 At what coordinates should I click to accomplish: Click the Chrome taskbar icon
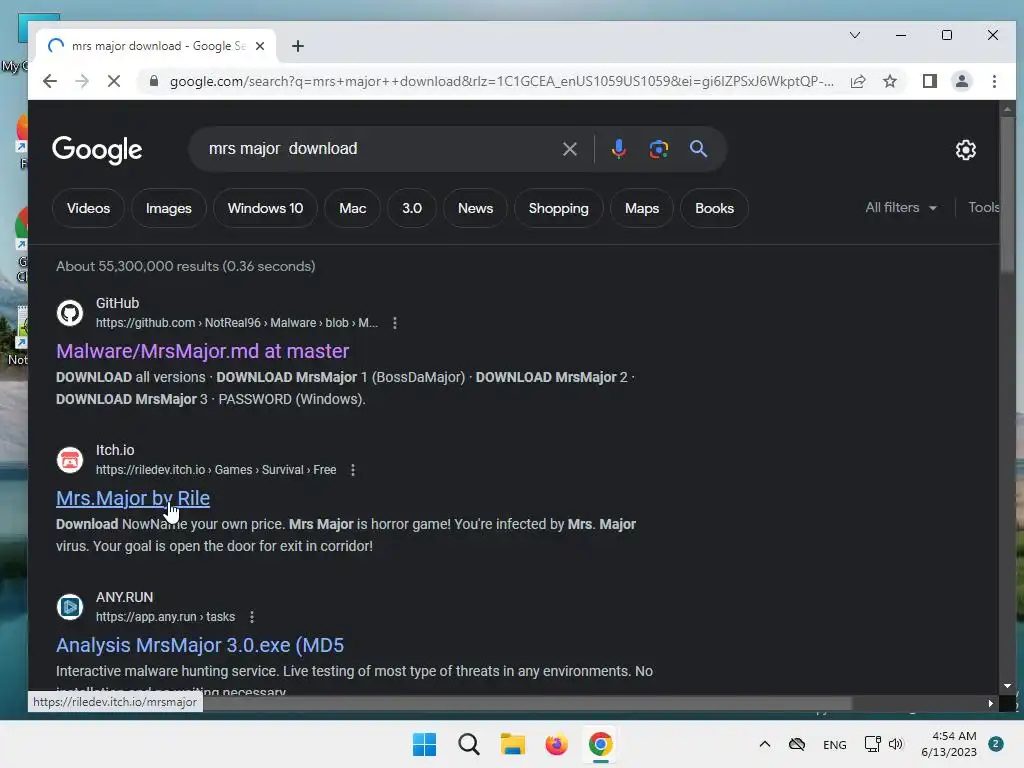tap(600, 744)
